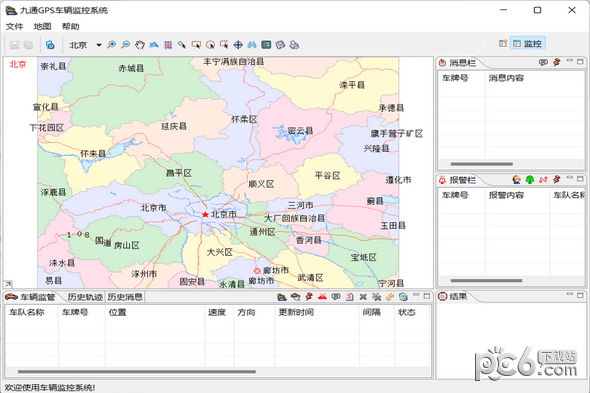Maximize the 消息栏 panel
Screen dimensions: 590x393
[580, 61]
